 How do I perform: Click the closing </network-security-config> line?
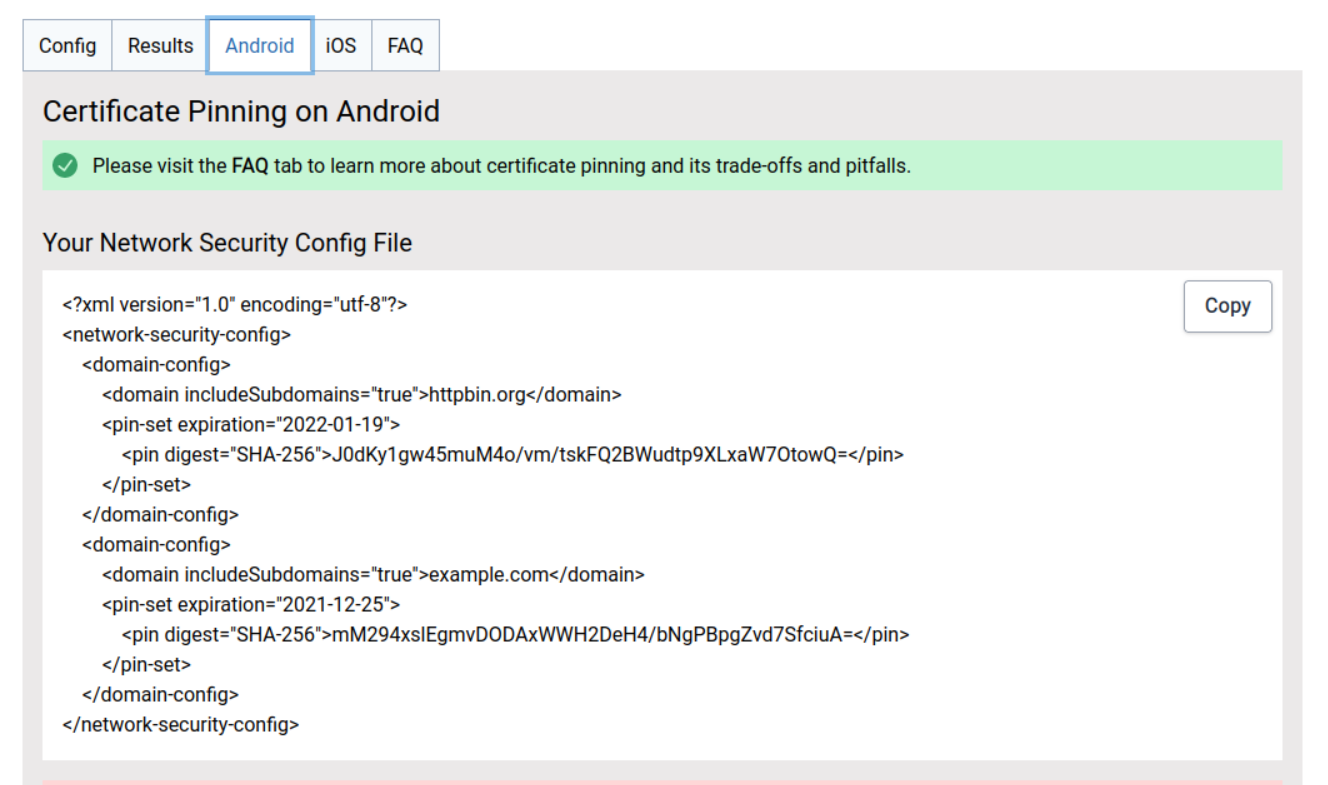(x=180, y=724)
